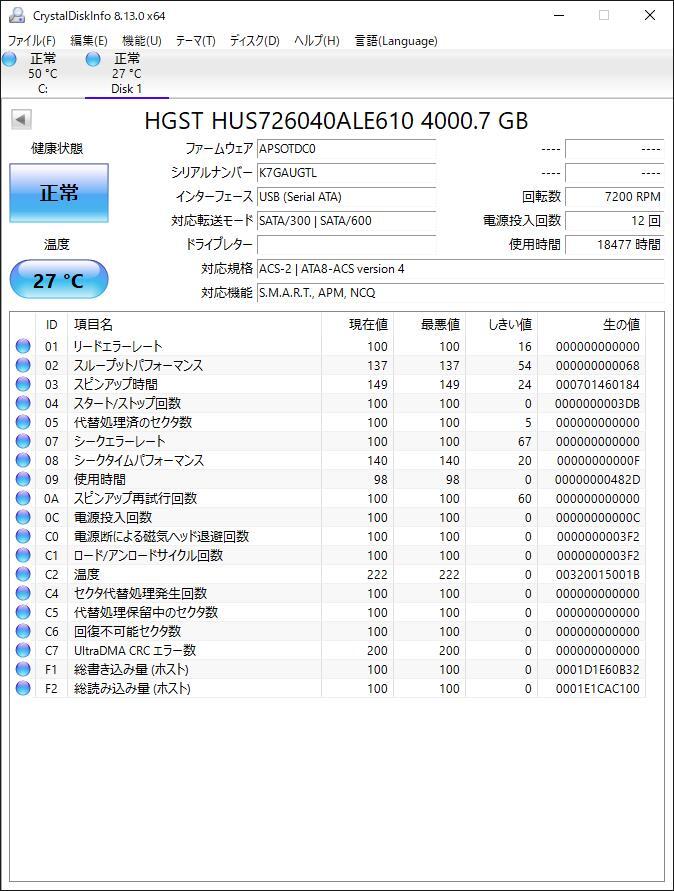The height and width of the screenshot is (891, 674).
Task: Click status orb for C1 ロード/アンロードサイクル回数
Action: point(23,555)
